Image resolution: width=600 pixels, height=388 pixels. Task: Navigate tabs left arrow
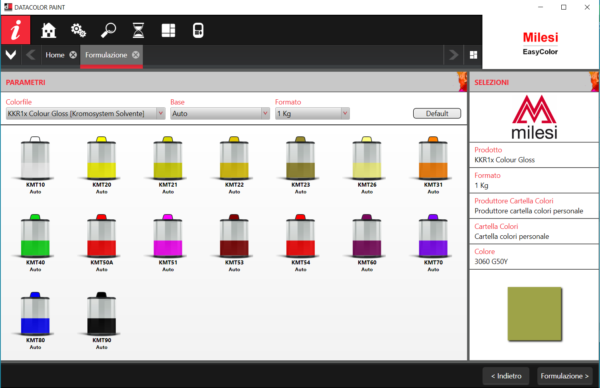31,55
